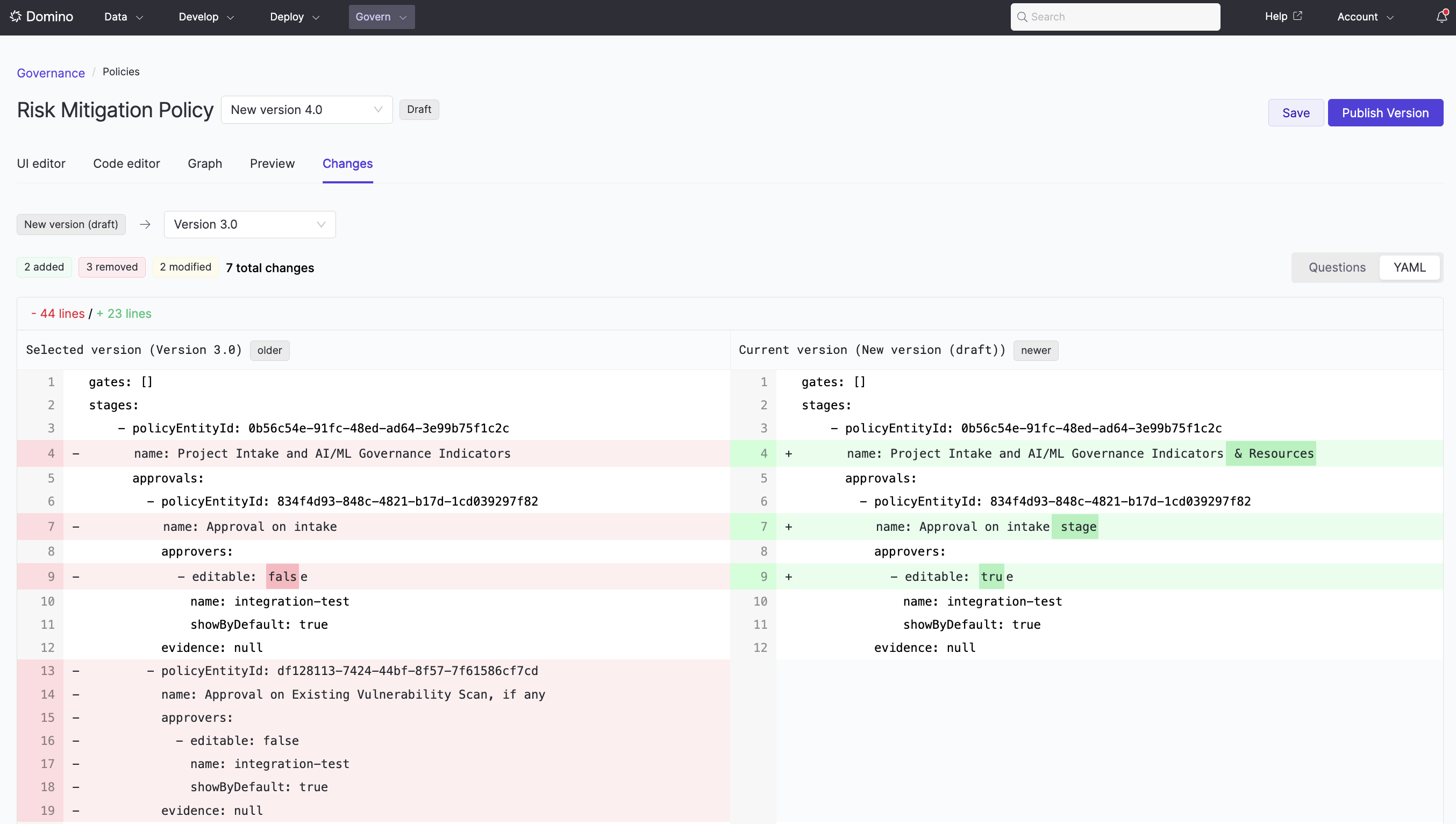Click the chevron next to Govern
Viewport: 1456px width, 824px height.
click(403, 18)
